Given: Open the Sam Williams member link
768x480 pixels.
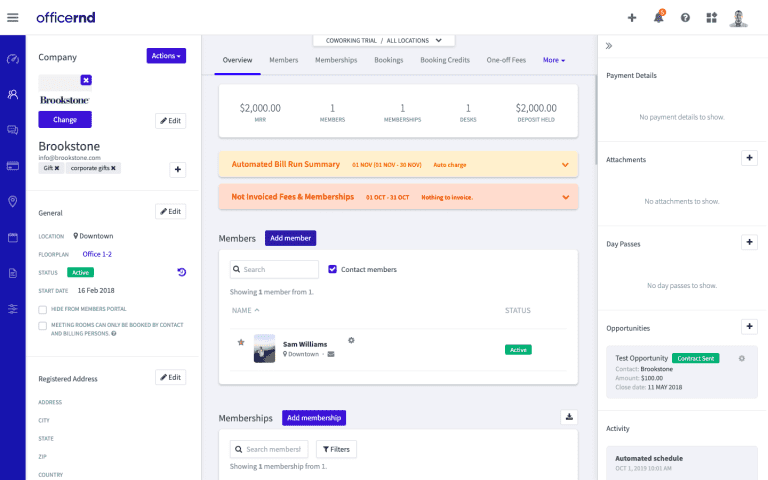Looking at the screenshot, I should point(305,344).
